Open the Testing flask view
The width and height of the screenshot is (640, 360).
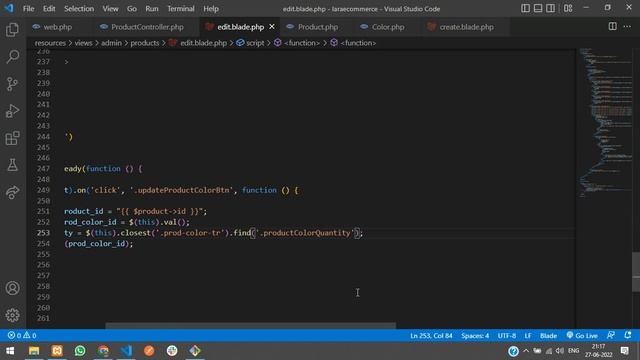[x=12, y=165]
